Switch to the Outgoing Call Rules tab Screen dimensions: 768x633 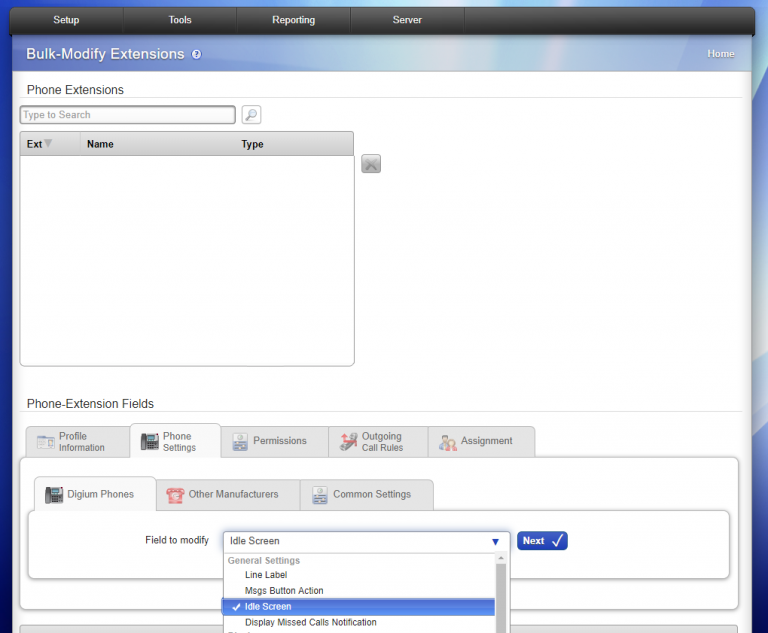378,441
